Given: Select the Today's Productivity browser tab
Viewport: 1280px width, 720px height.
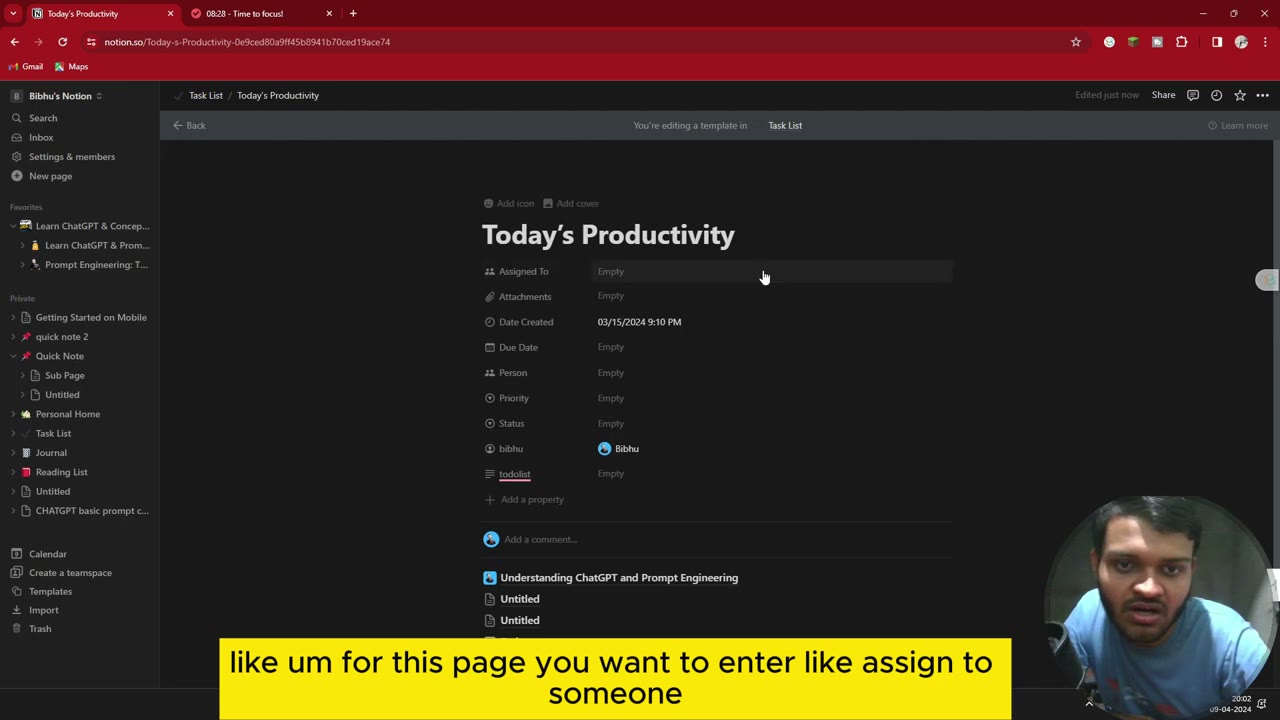Looking at the screenshot, I should pos(101,14).
